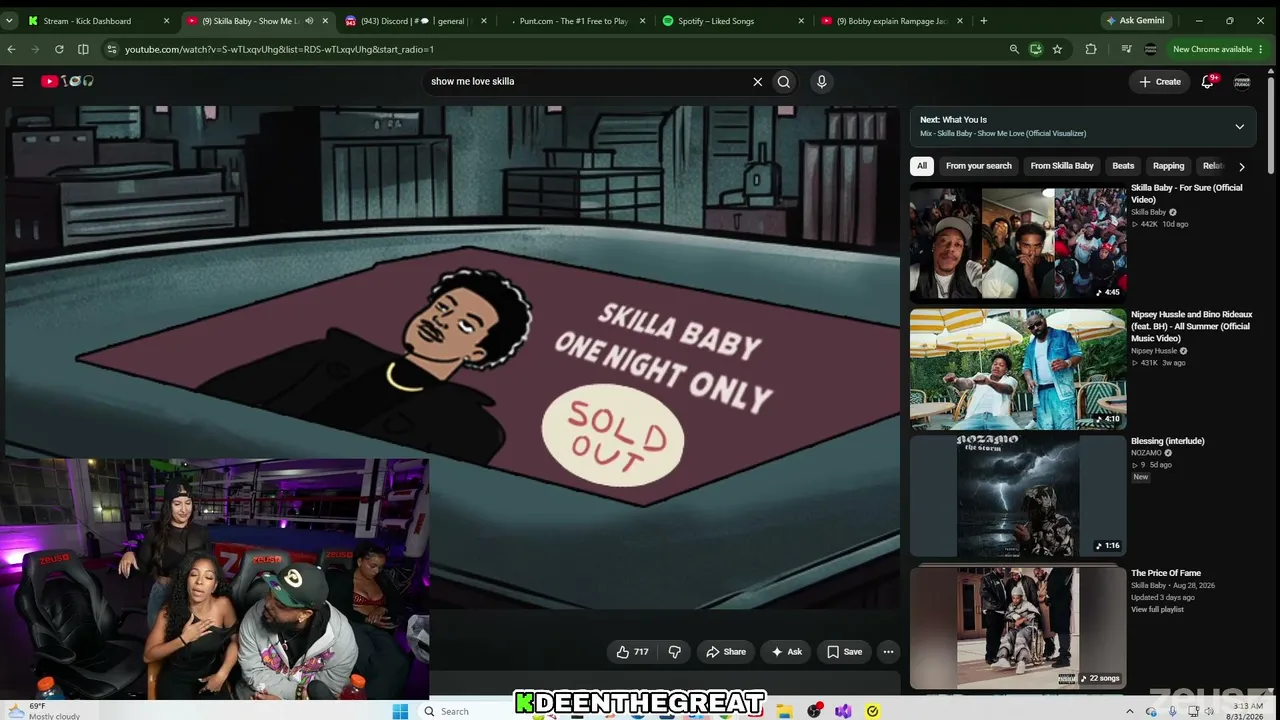This screenshot has height=720, width=1280.
Task: Open the Skilla Baby - For Sure video title
Action: (1187, 194)
